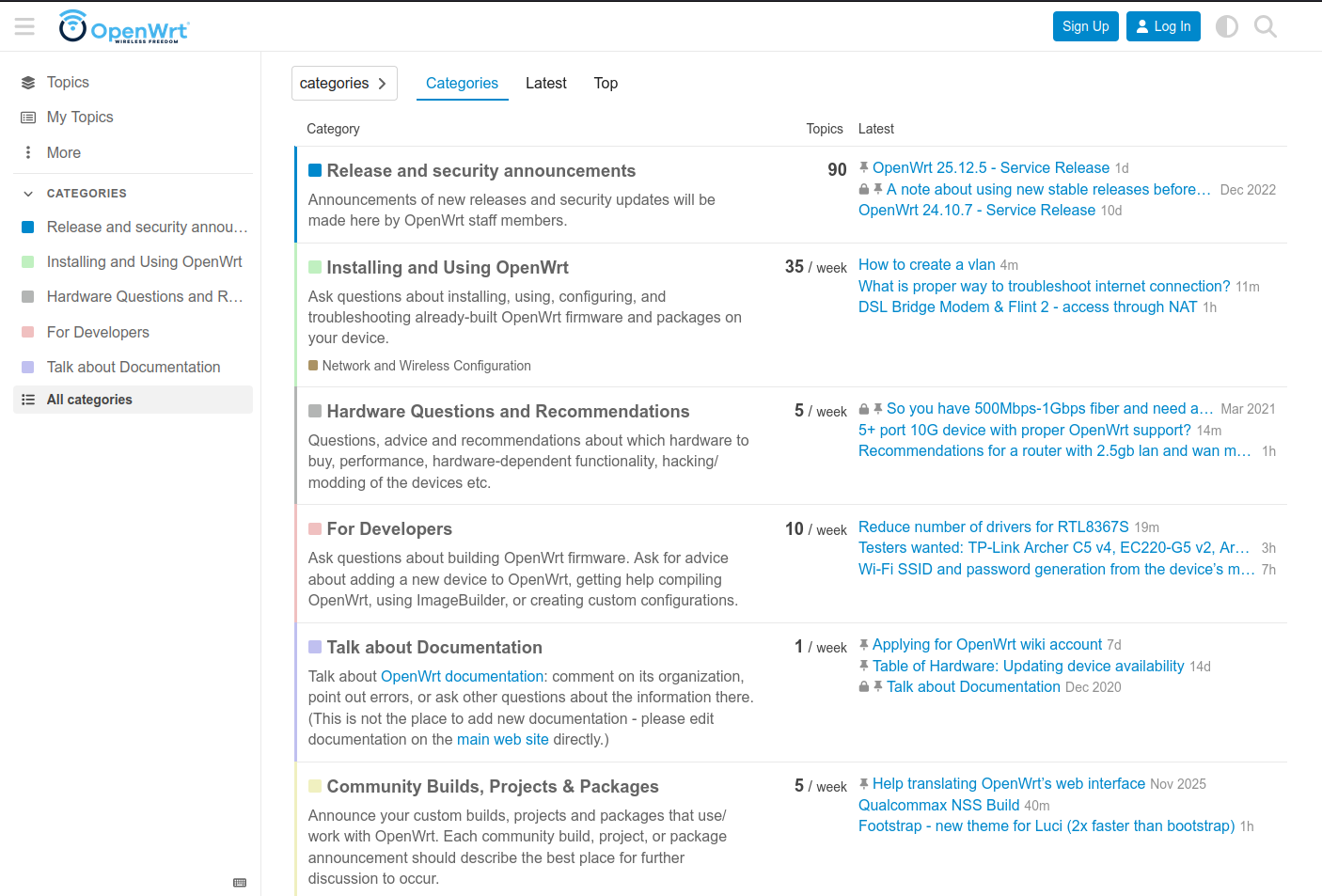
Task: Open the Community Builds, Projects & Packages category
Action: (493, 787)
